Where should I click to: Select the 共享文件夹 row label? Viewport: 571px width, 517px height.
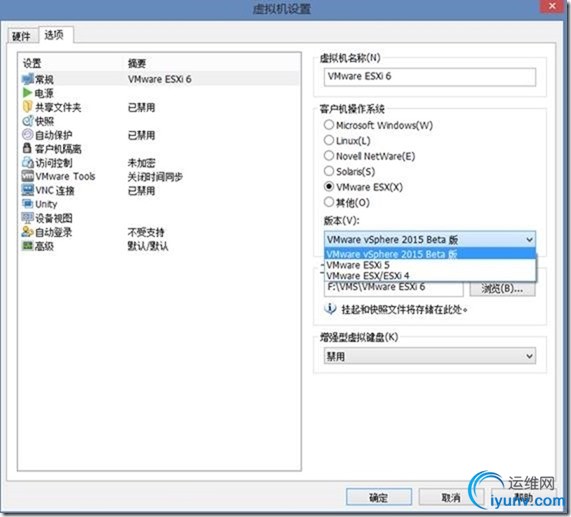58,107
